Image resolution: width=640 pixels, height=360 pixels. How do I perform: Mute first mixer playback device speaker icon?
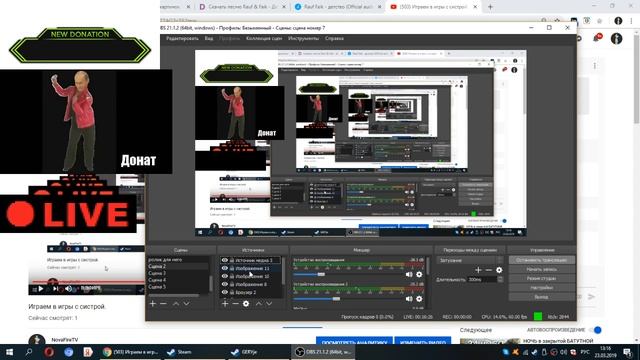pos(409,274)
